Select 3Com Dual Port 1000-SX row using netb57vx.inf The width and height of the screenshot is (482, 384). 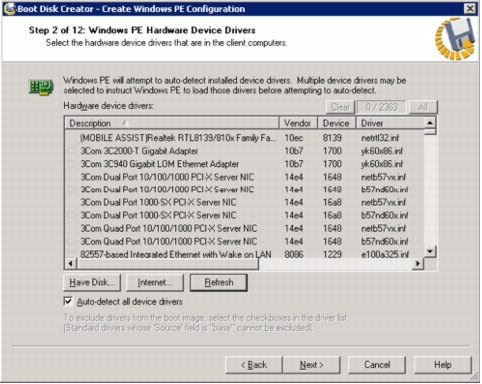click(x=244, y=202)
